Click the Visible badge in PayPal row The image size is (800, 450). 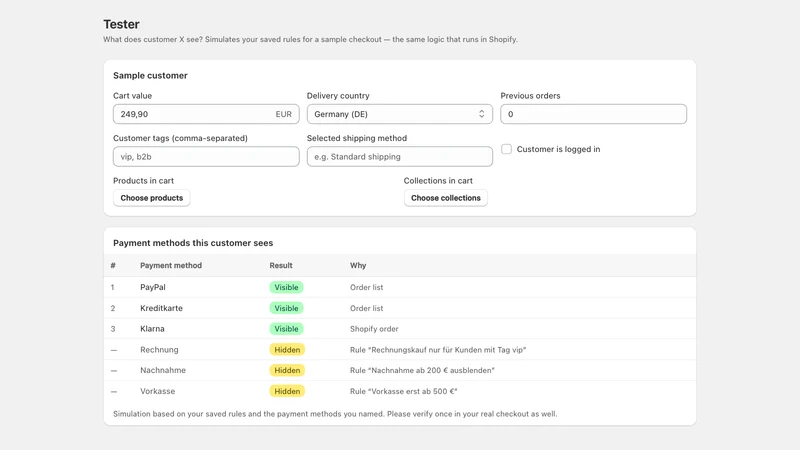[286, 287]
